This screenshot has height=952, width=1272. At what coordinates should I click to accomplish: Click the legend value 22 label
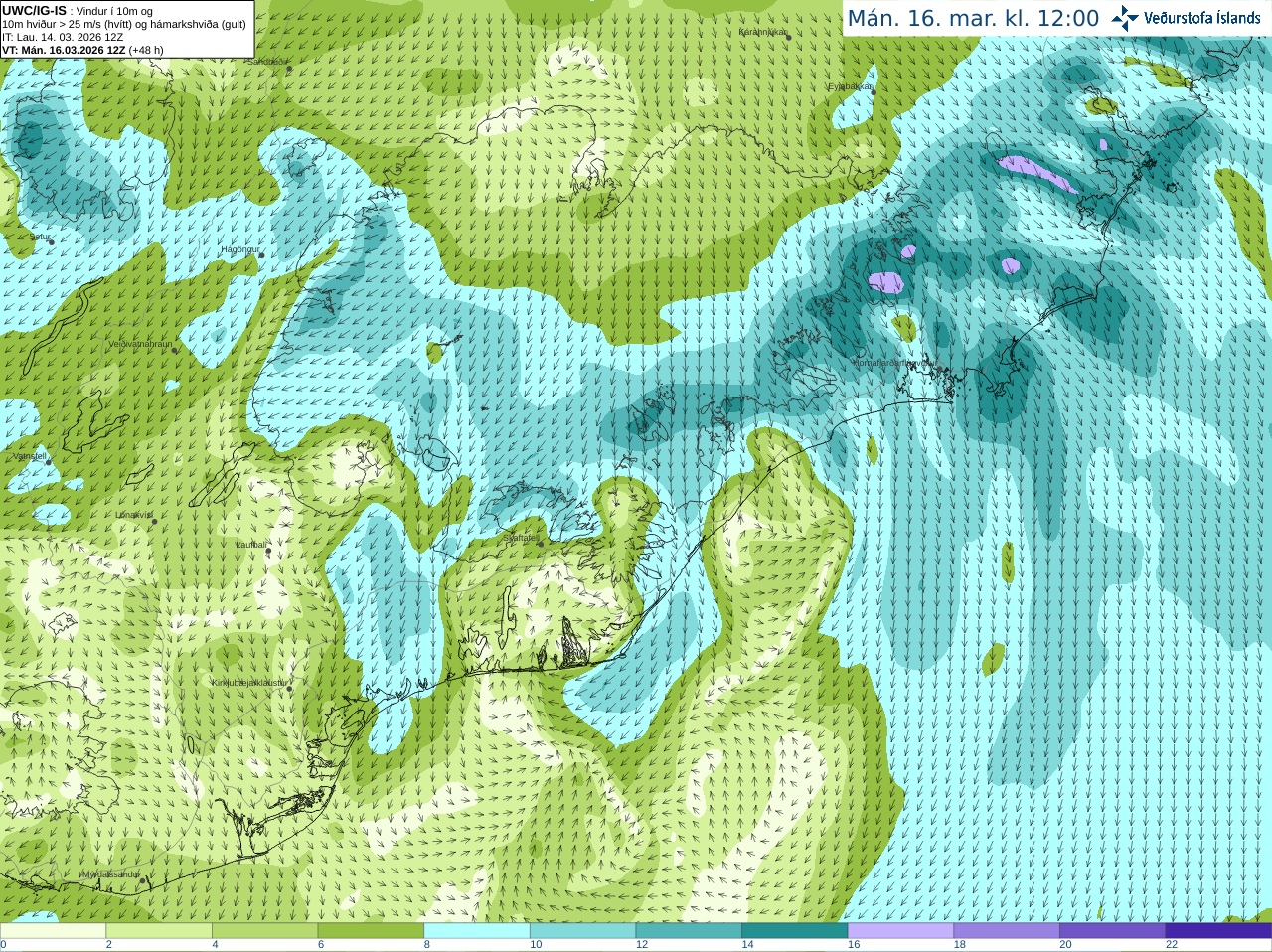pos(1172,945)
